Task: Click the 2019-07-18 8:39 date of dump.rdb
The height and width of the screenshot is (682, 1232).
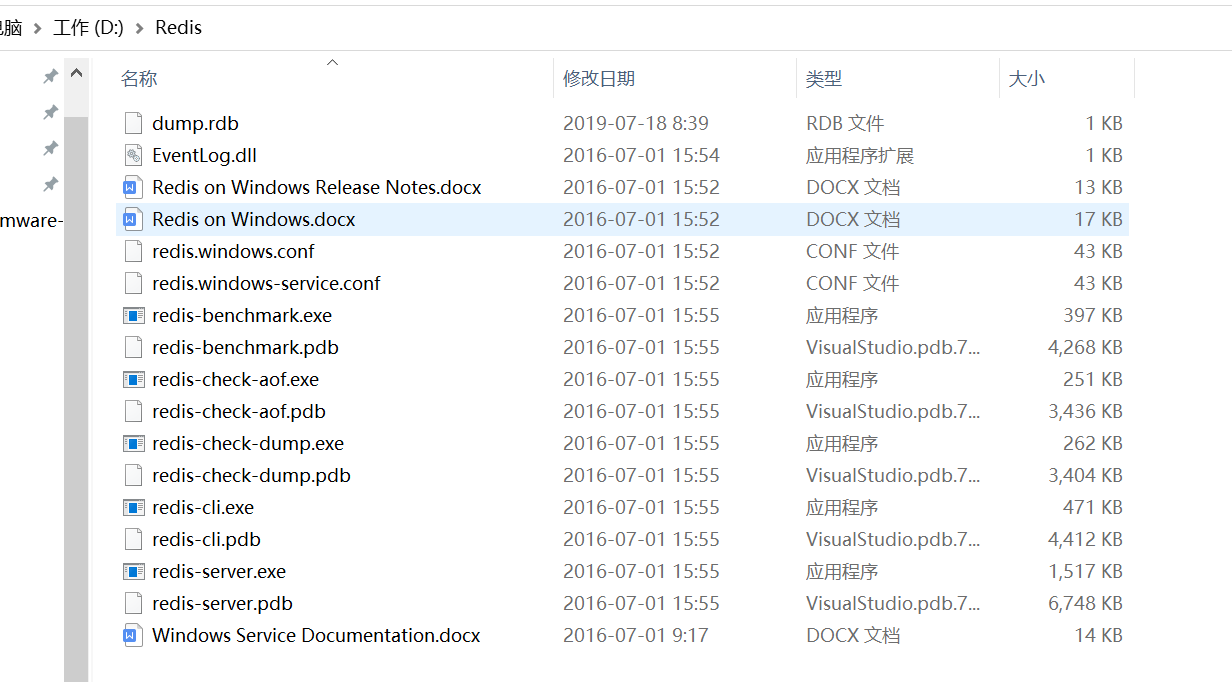Action: pyautogui.click(x=636, y=123)
